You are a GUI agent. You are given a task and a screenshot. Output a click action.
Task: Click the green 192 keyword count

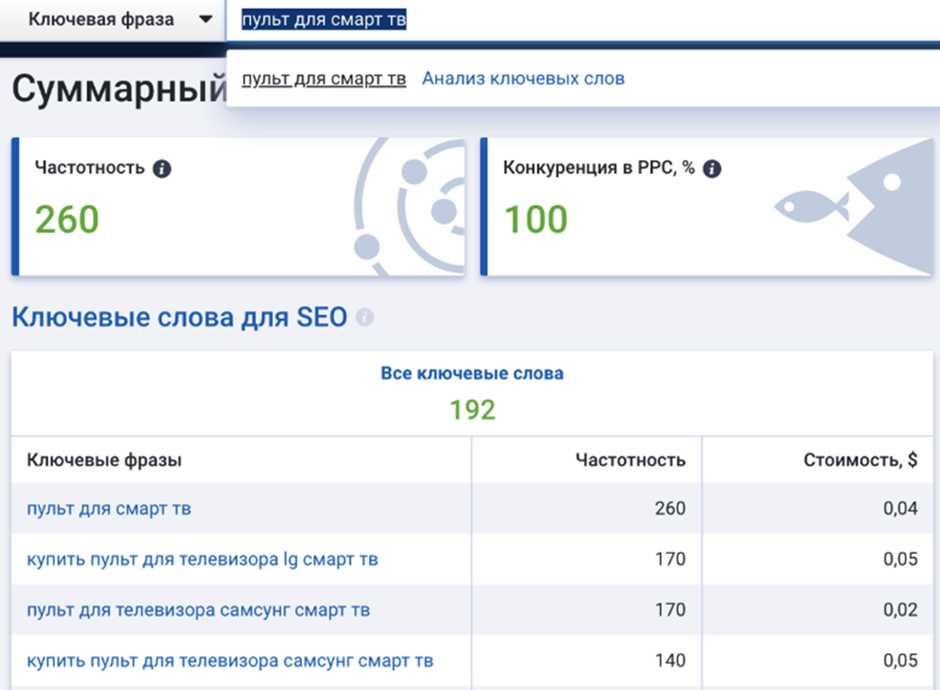coord(472,409)
